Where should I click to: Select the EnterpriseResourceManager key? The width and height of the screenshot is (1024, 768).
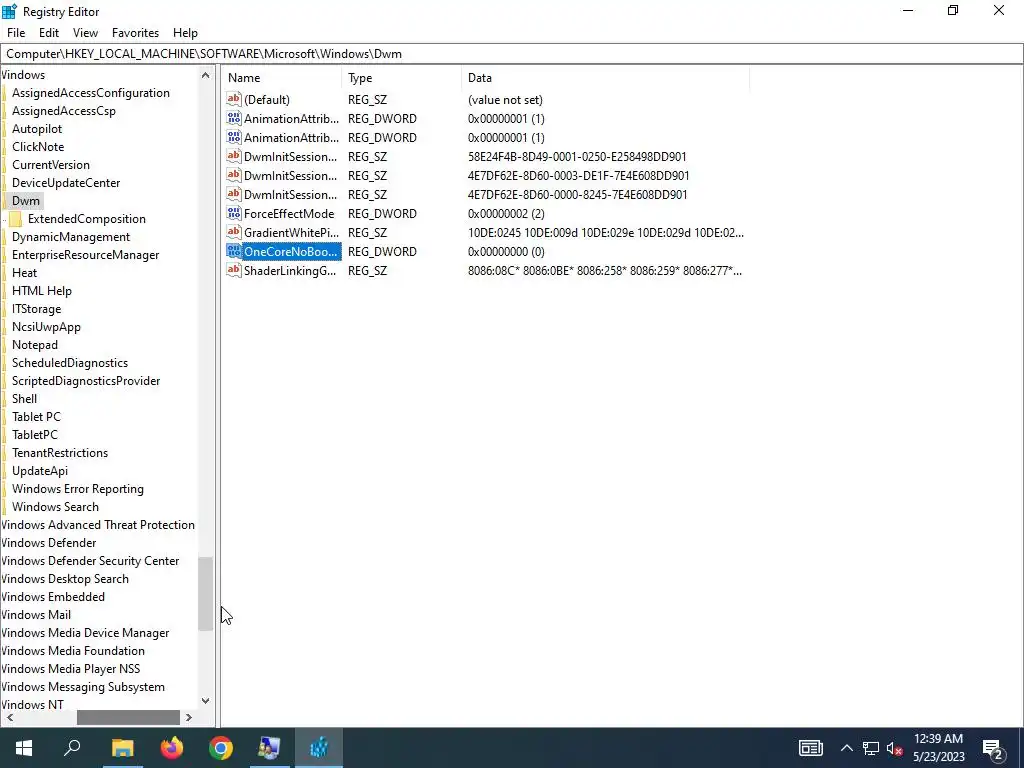[86, 255]
